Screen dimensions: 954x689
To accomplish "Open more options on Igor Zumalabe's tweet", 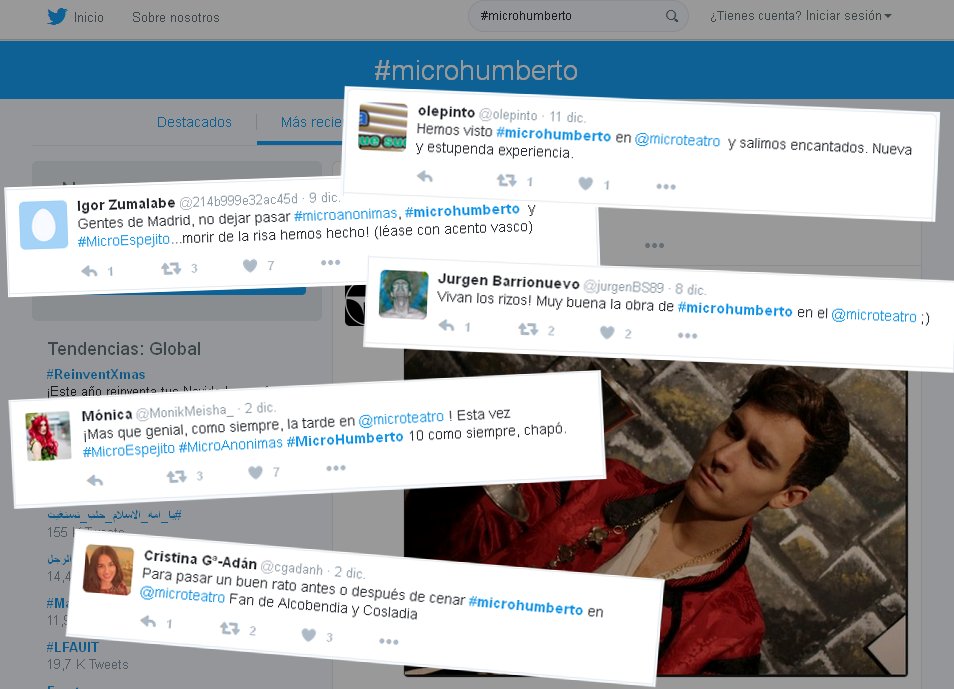I will point(330,262).
